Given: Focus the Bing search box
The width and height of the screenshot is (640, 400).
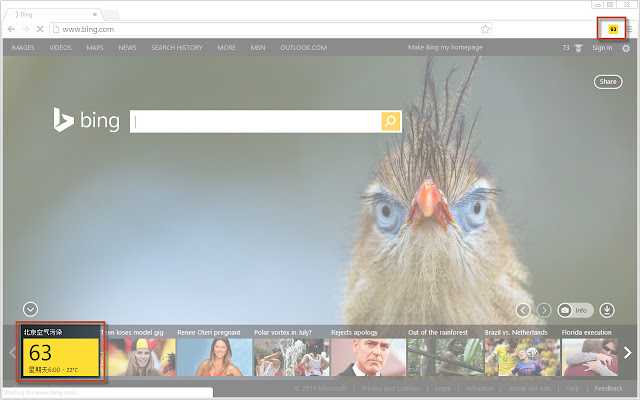Looking at the screenshot, I should [x=256, y=121].
